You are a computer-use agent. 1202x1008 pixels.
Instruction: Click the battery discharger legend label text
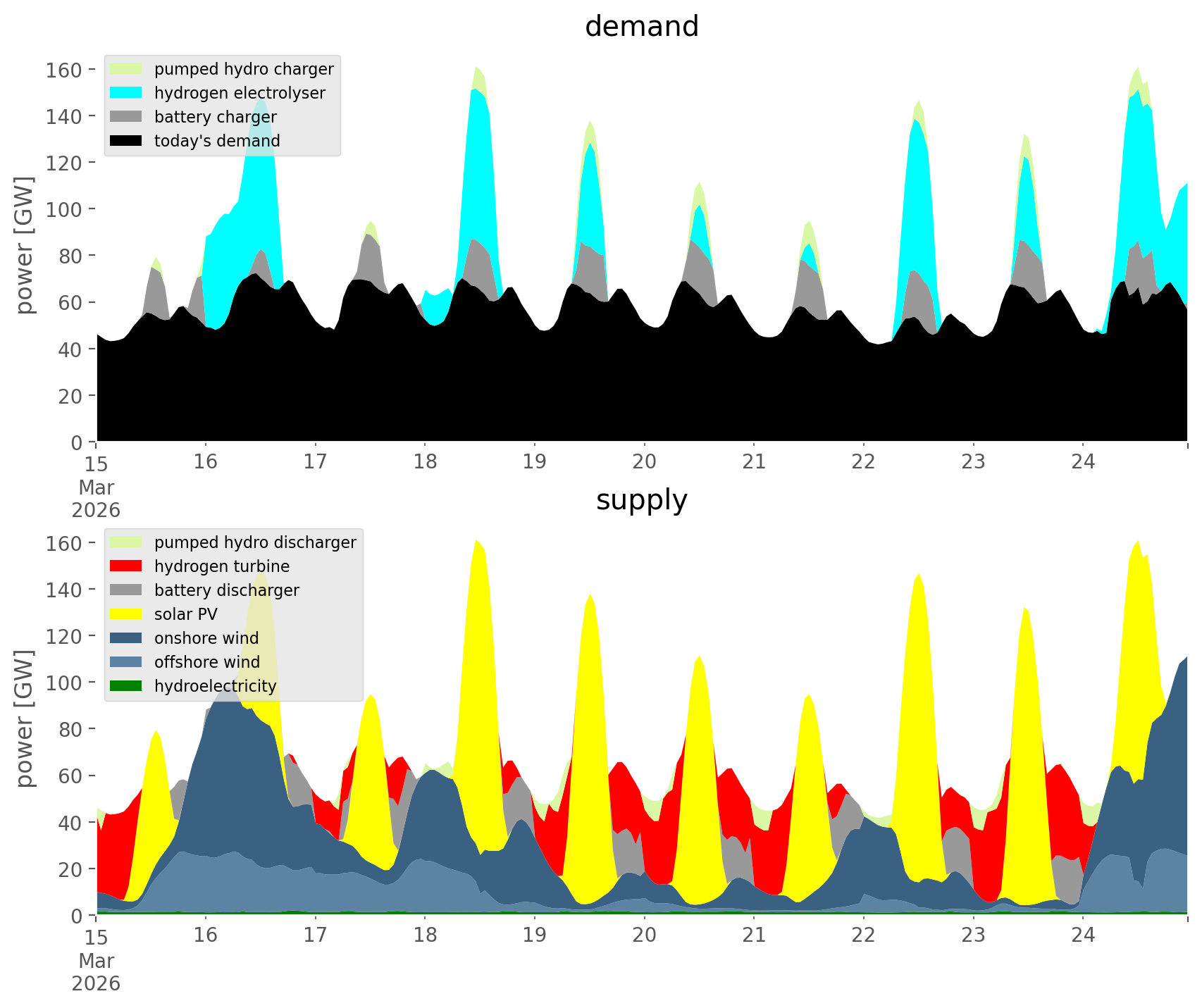pos(226,590)
